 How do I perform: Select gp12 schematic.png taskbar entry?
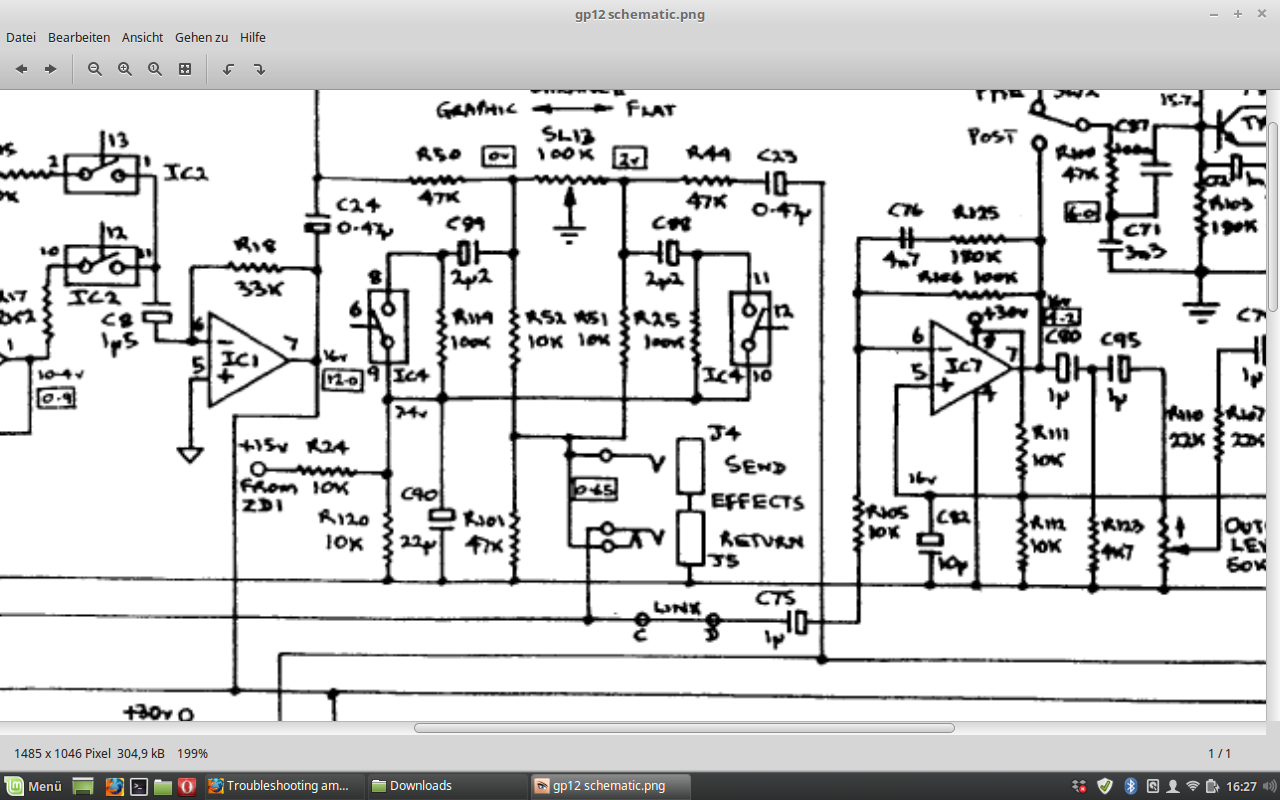tap(609, 786)
